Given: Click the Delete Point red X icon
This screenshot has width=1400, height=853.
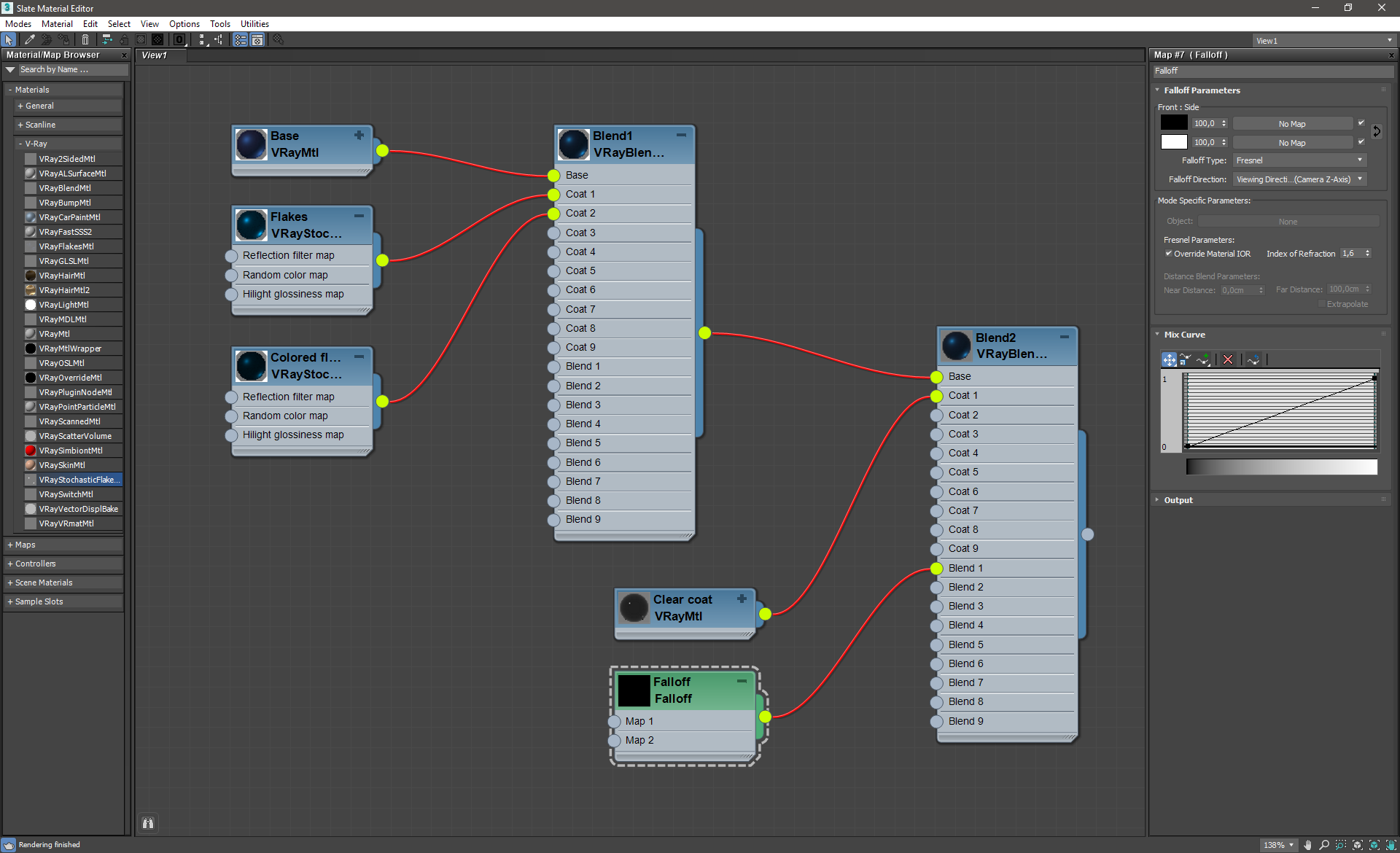Looking at the screenshot, I should point(1228,359).
